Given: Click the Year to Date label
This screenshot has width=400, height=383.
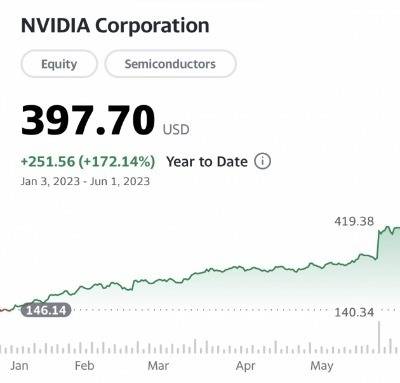Looking at the screenshot, I should coord(207,162).
